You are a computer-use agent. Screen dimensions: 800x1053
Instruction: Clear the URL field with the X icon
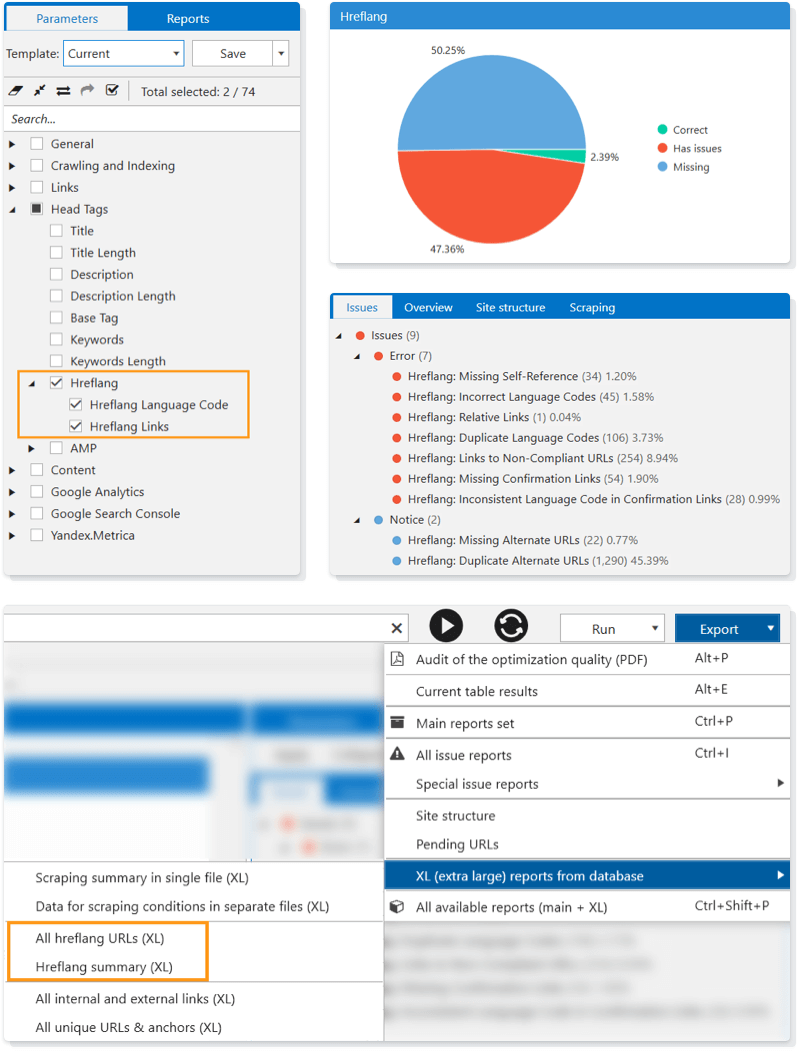coord(397,628)
